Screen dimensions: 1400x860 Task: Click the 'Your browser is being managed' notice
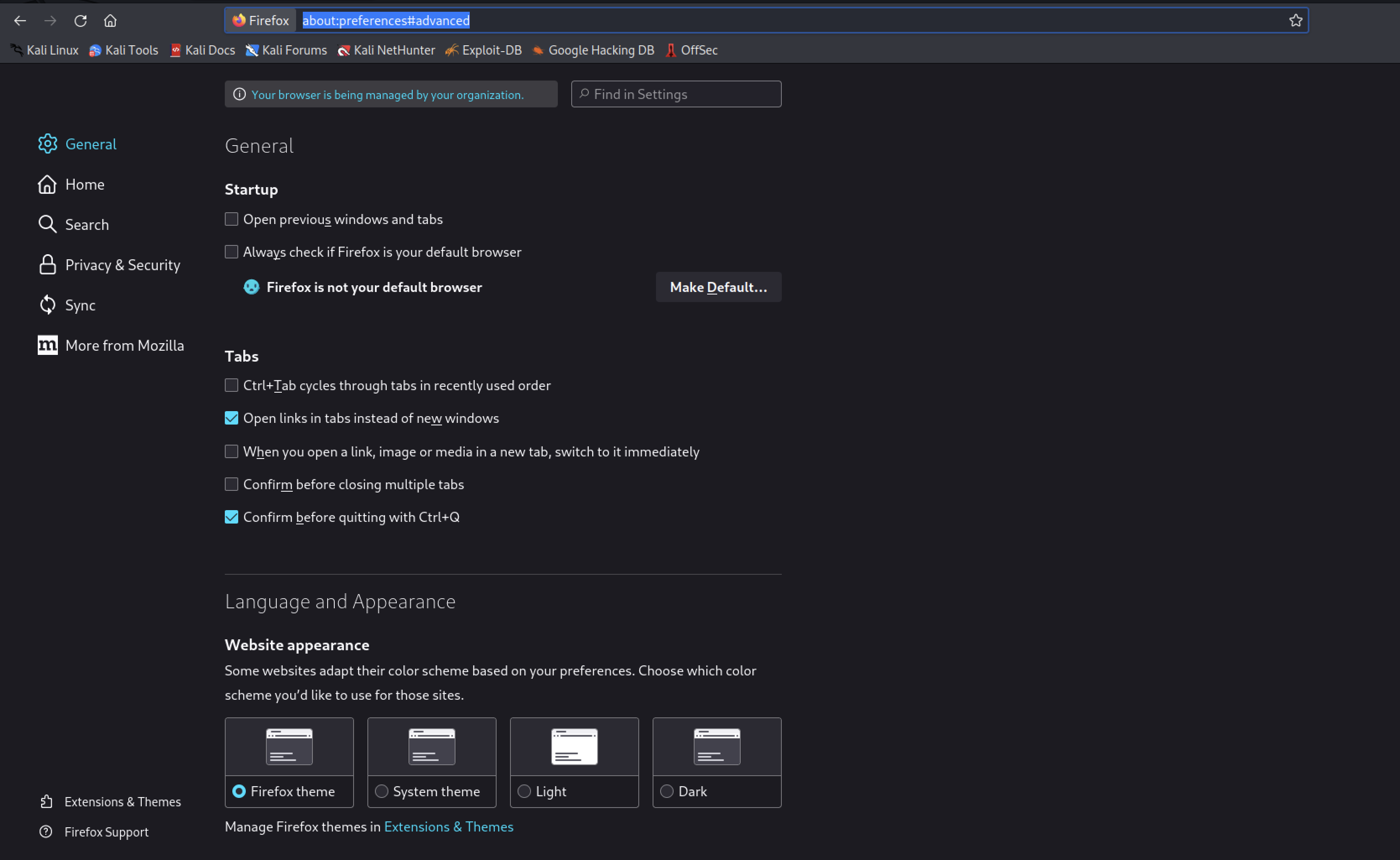coord(390,94)
